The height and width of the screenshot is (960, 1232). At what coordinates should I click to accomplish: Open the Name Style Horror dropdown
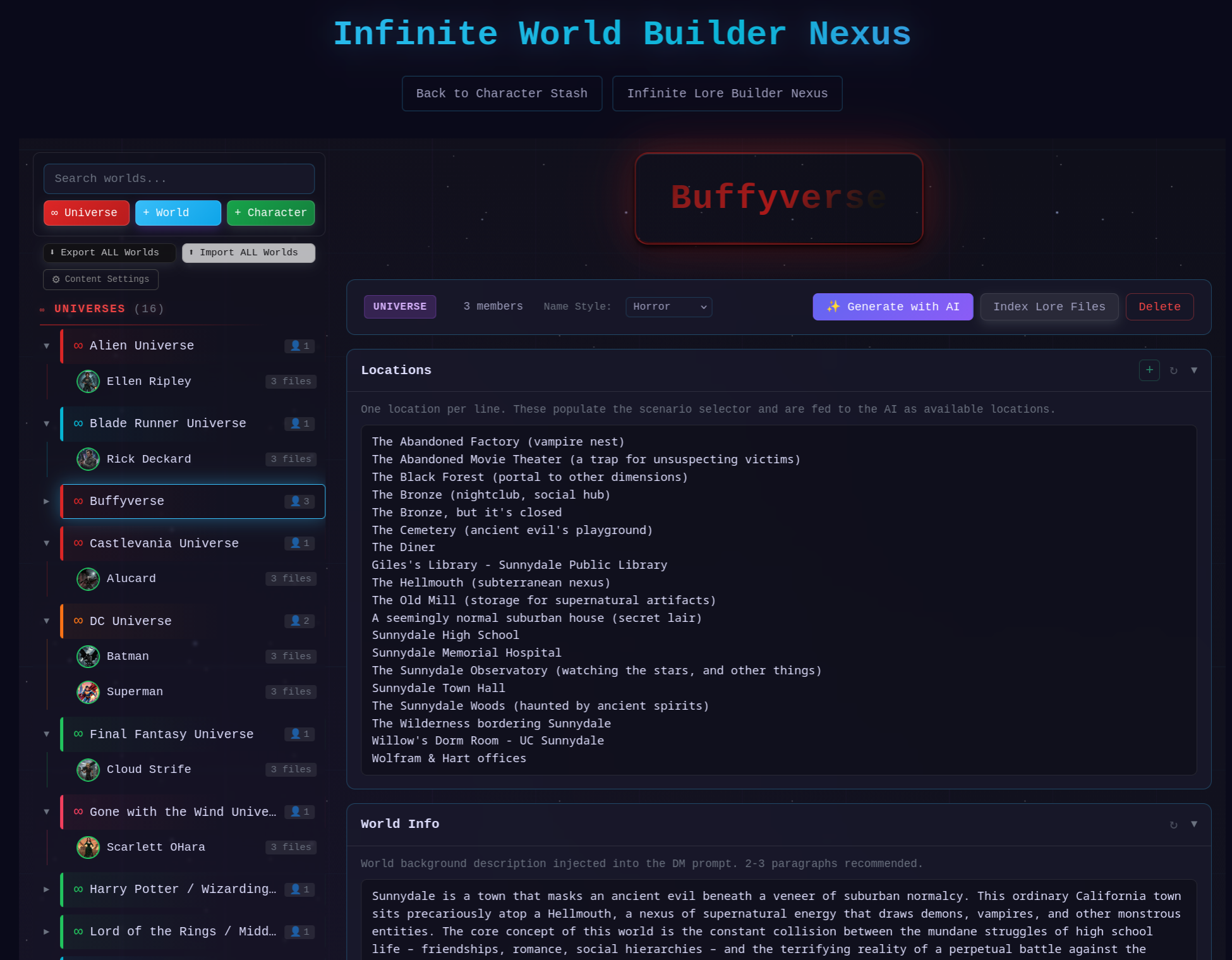(668, 307)
